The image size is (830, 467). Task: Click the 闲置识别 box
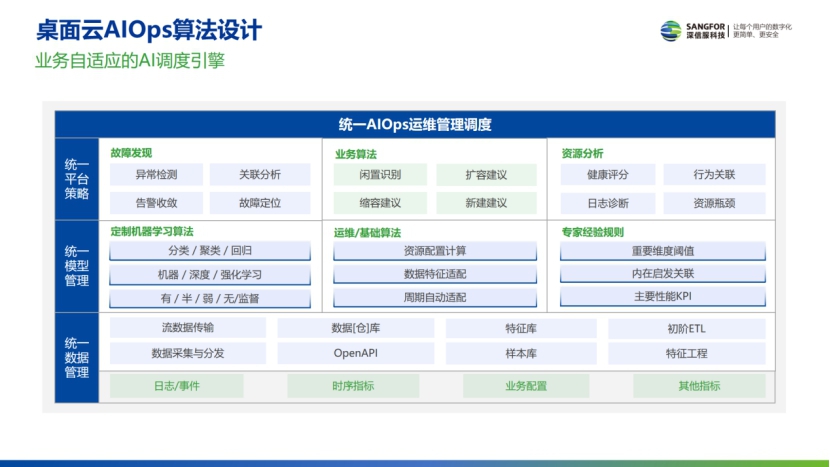[380, 175]
